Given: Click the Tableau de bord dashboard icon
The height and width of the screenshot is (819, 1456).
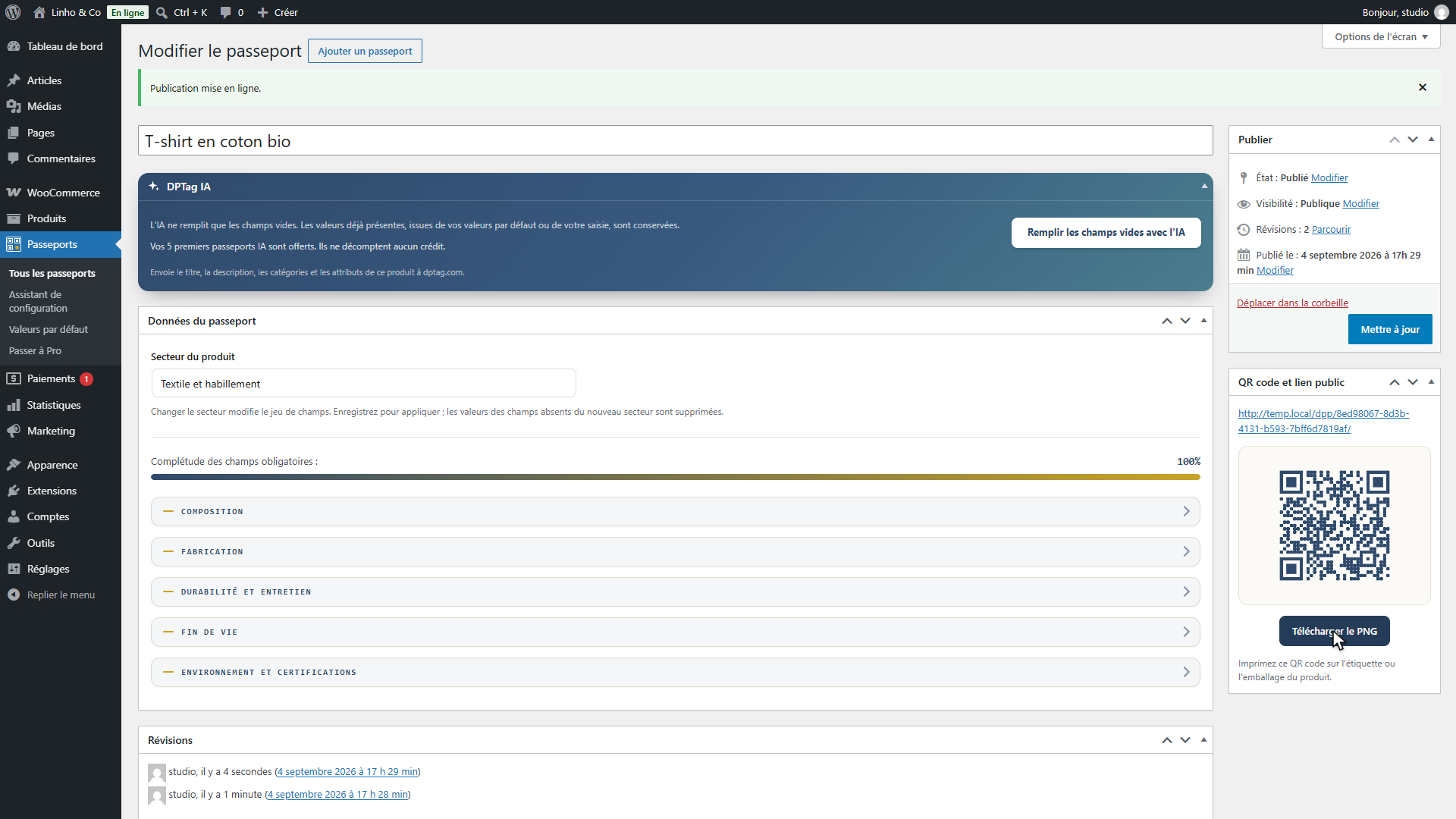Looking at the screenshot, I should [14, 46].
